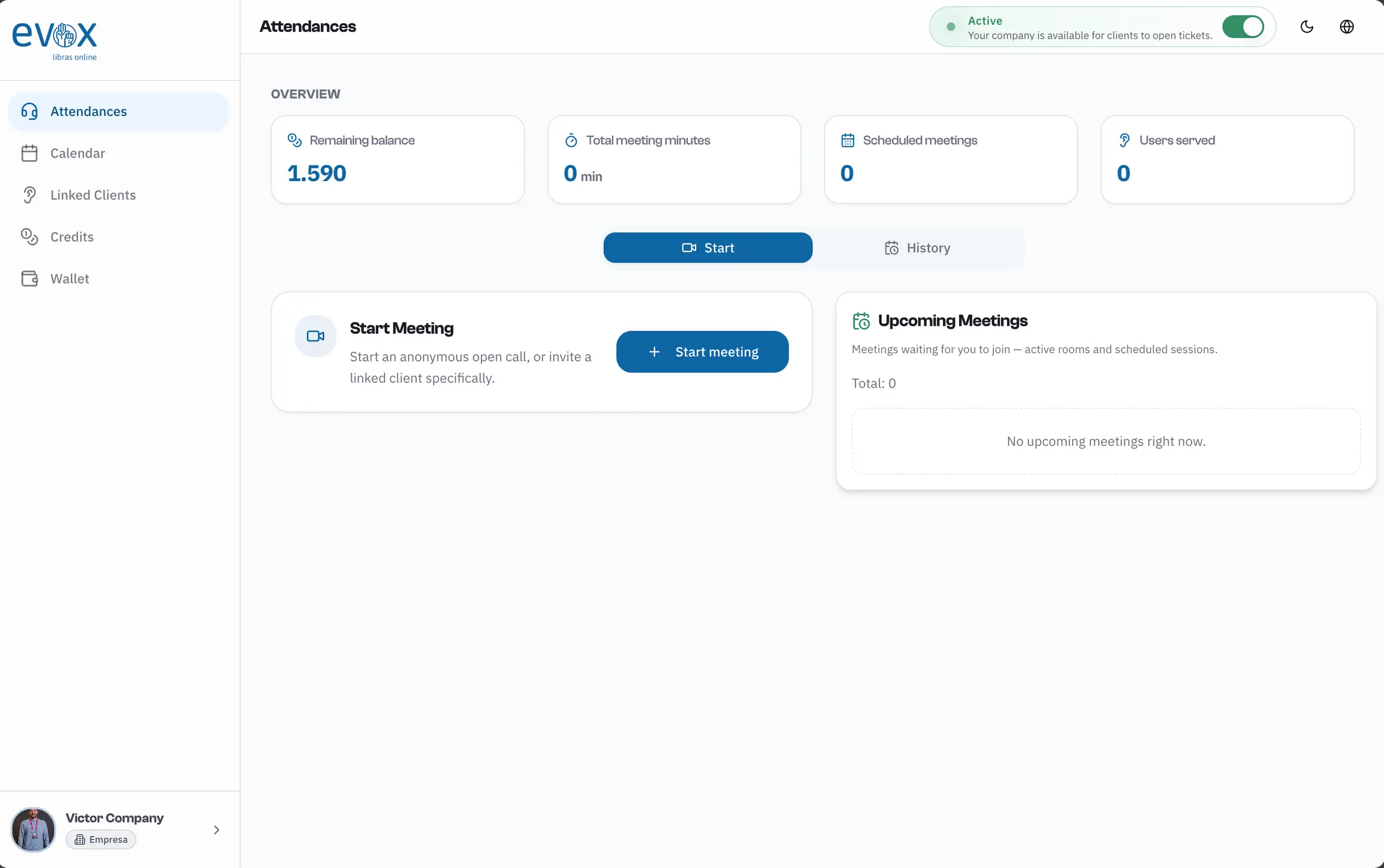1384x868 pixels.
Task: Click the calendar icon in the sidebar
Action: (29, 153)
